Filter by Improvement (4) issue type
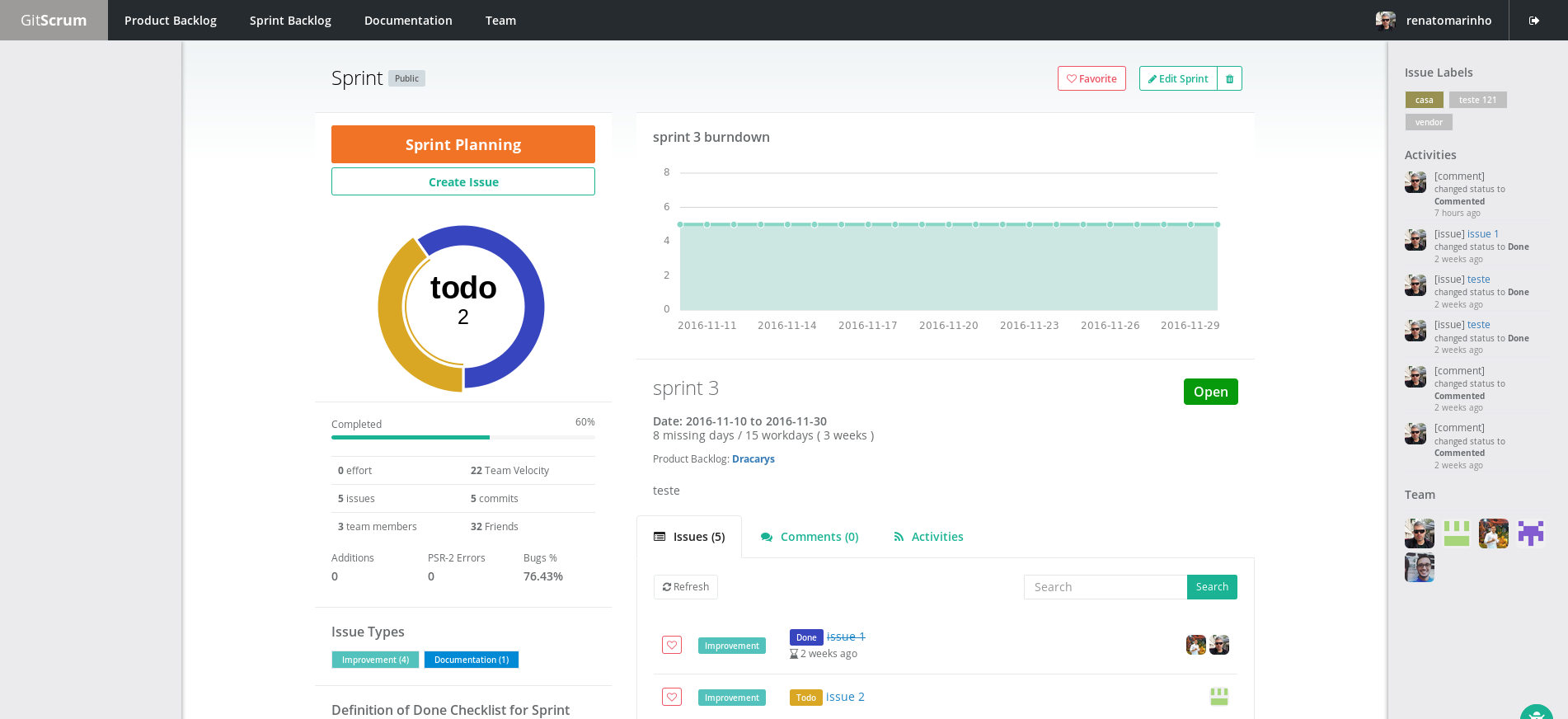Image resolution: width=1568 pixels, height=719 pixels. click(x=375, y=660)
